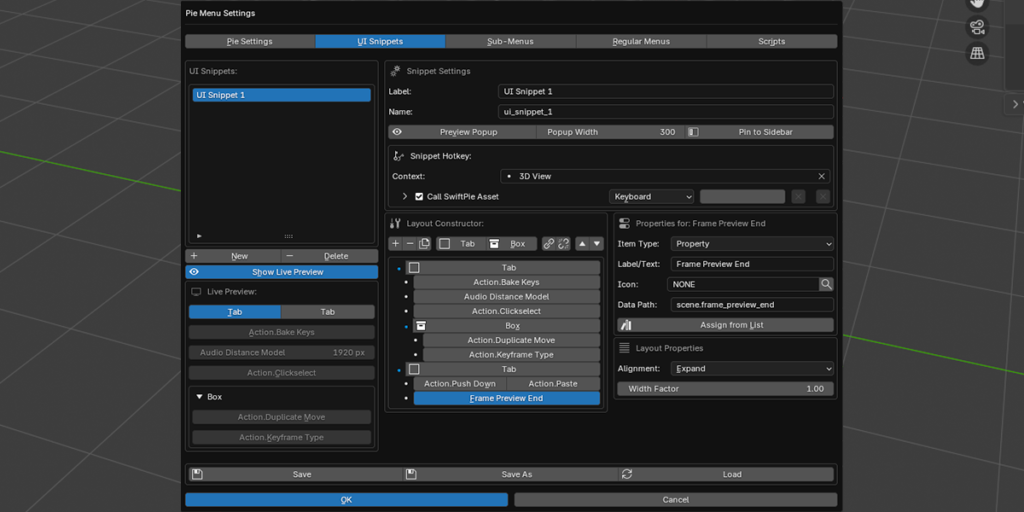
Task: Click the Save As floppy disk icon
Action: (411, 474)
